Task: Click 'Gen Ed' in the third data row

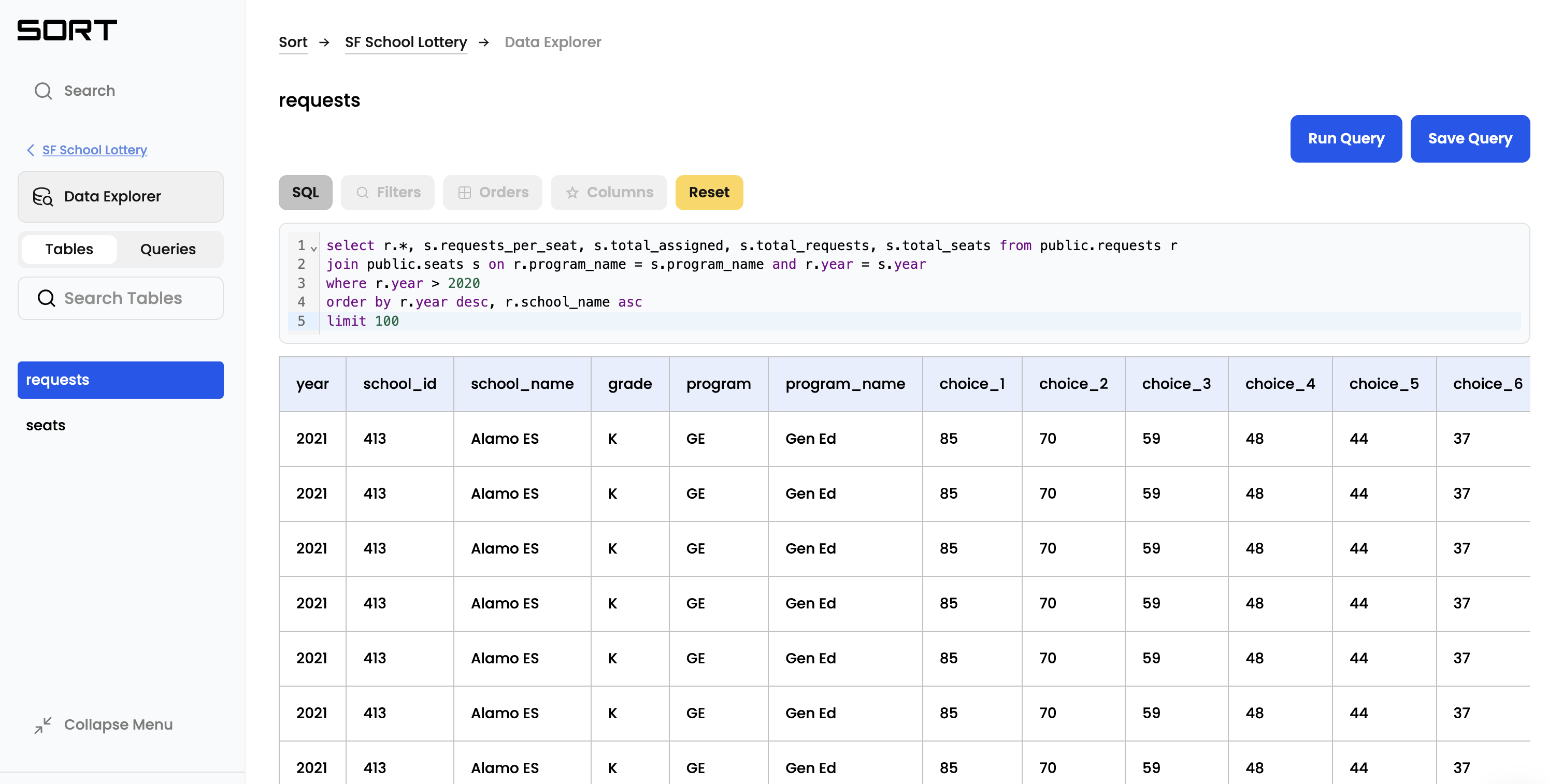Action: click(x=811, y=548)
